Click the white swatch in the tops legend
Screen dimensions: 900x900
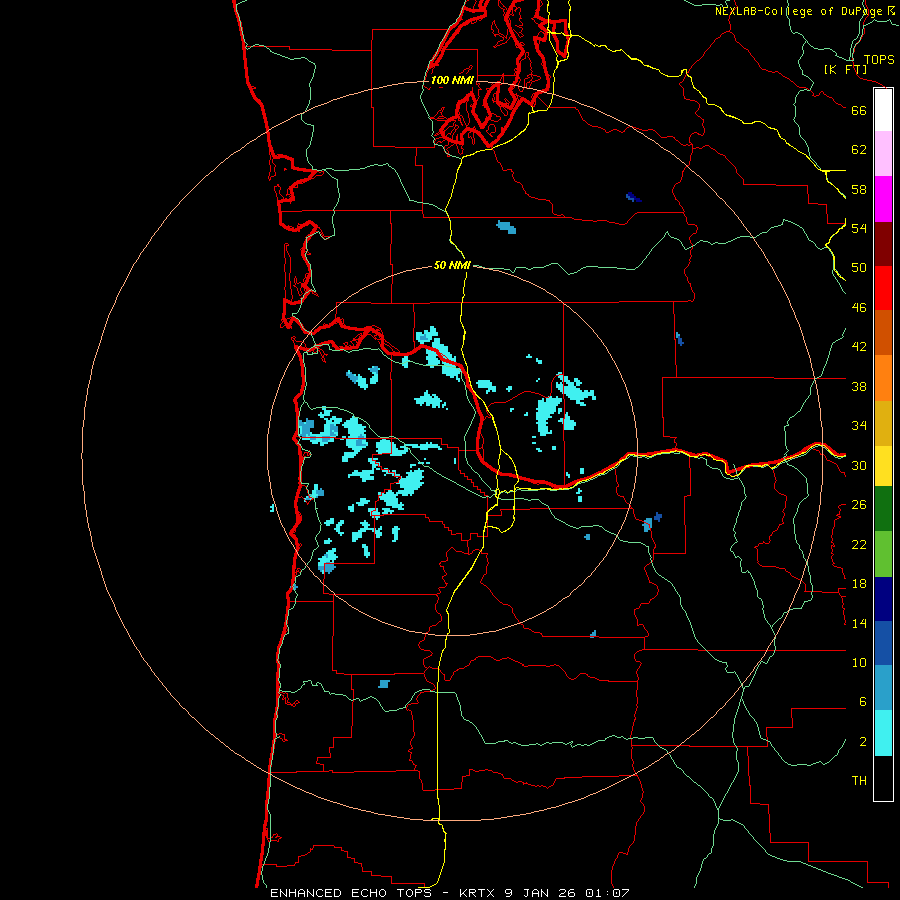click(883, 110)
